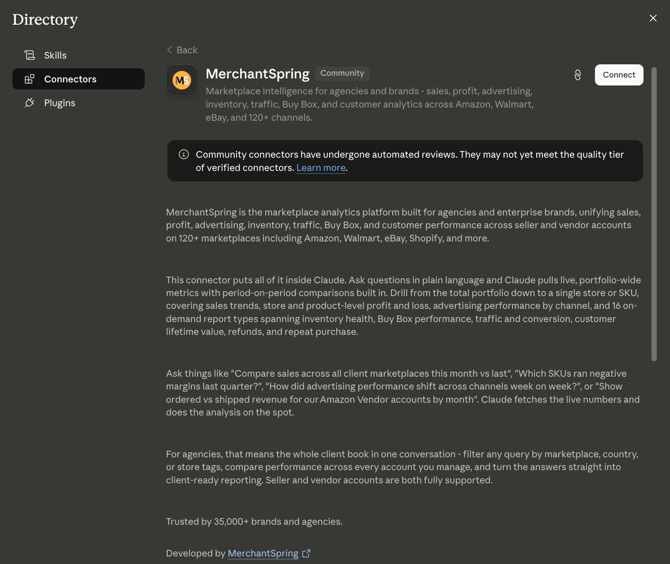Image resolution: width=670 pixels, height=564 pixels.
Task: Click the Plugins plug icon in sidebar
Action: [29, 103]
